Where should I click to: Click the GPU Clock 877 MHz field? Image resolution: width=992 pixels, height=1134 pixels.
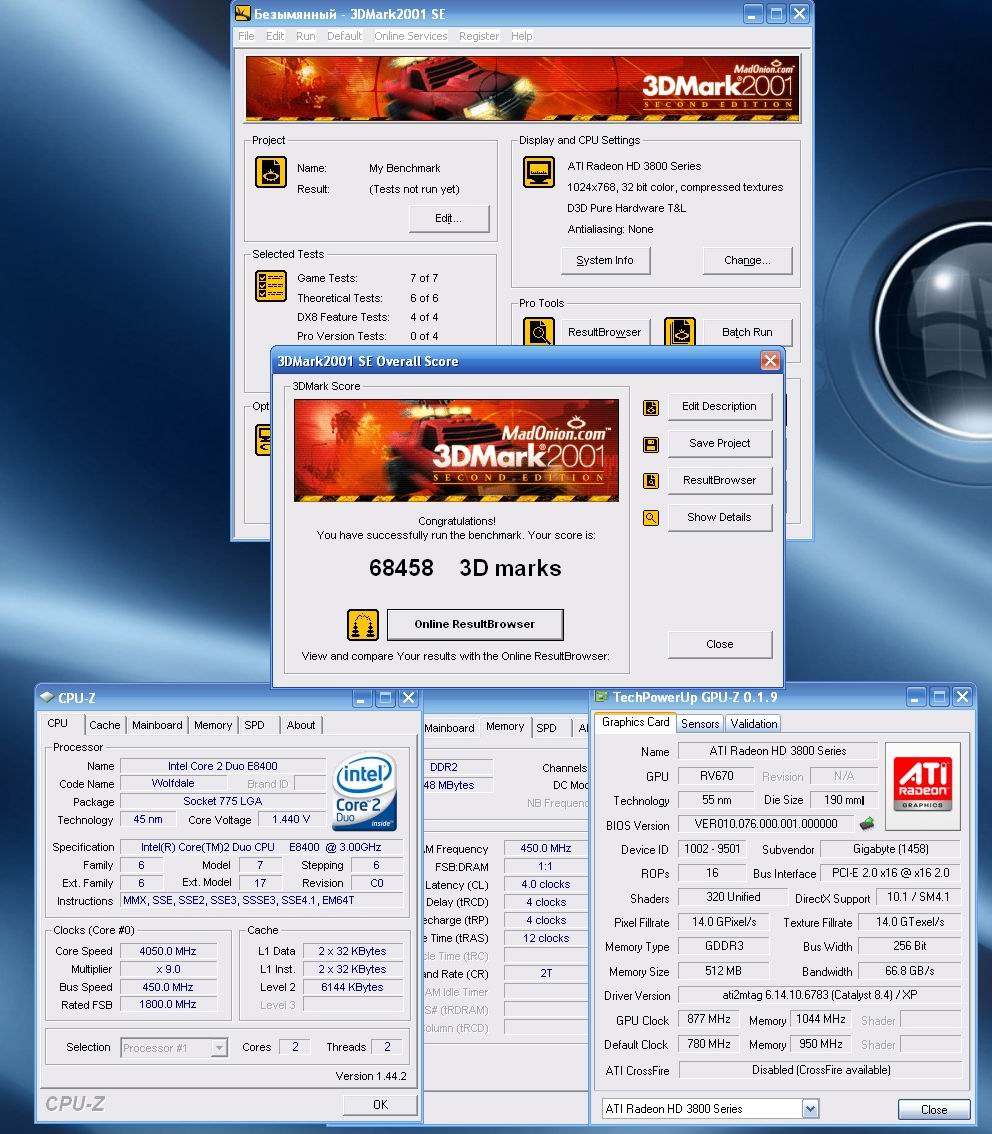tap(709, 1019)
